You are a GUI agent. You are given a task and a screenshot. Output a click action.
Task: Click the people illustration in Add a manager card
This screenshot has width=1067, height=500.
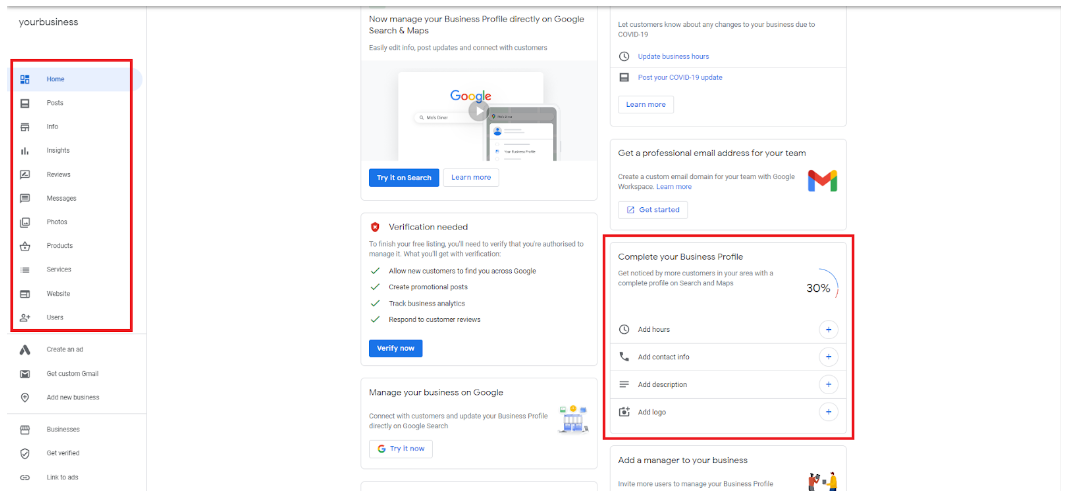[823, 481]
